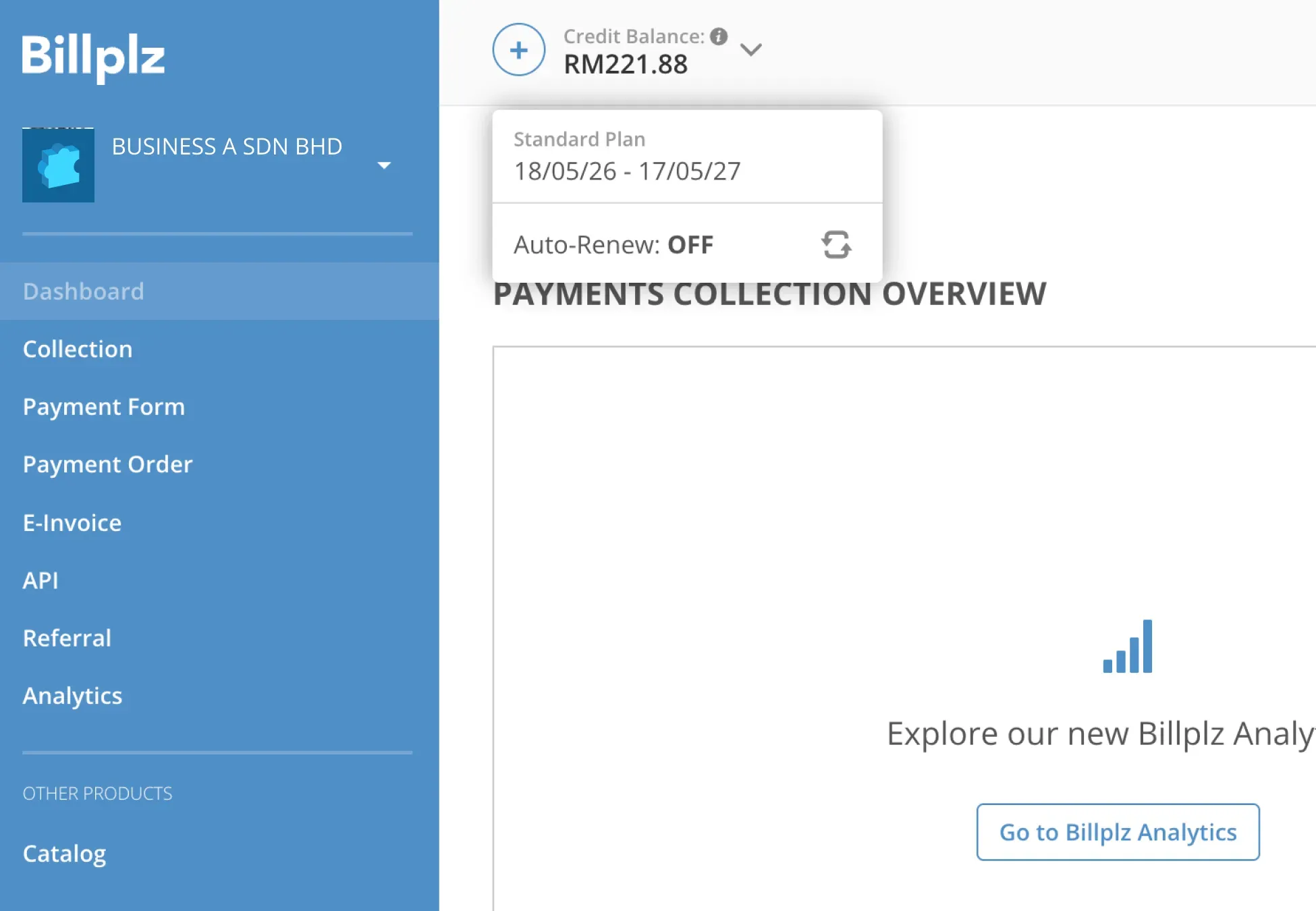
Task: Click the BUSINESS A SDN BHD avatar
Action: point(58,165)
